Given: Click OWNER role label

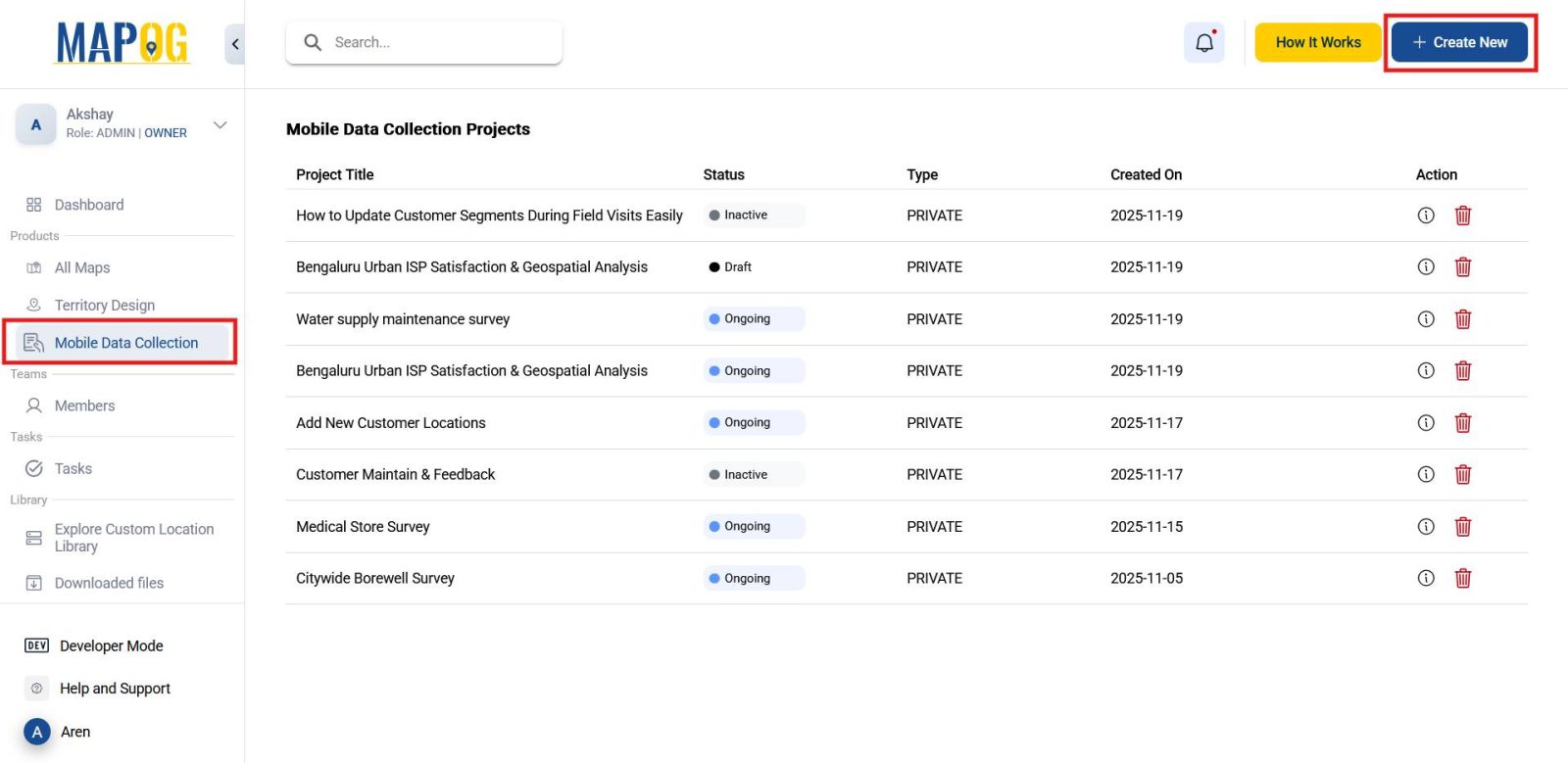Looking at the screenshot, I should click(x=166, y=133).
